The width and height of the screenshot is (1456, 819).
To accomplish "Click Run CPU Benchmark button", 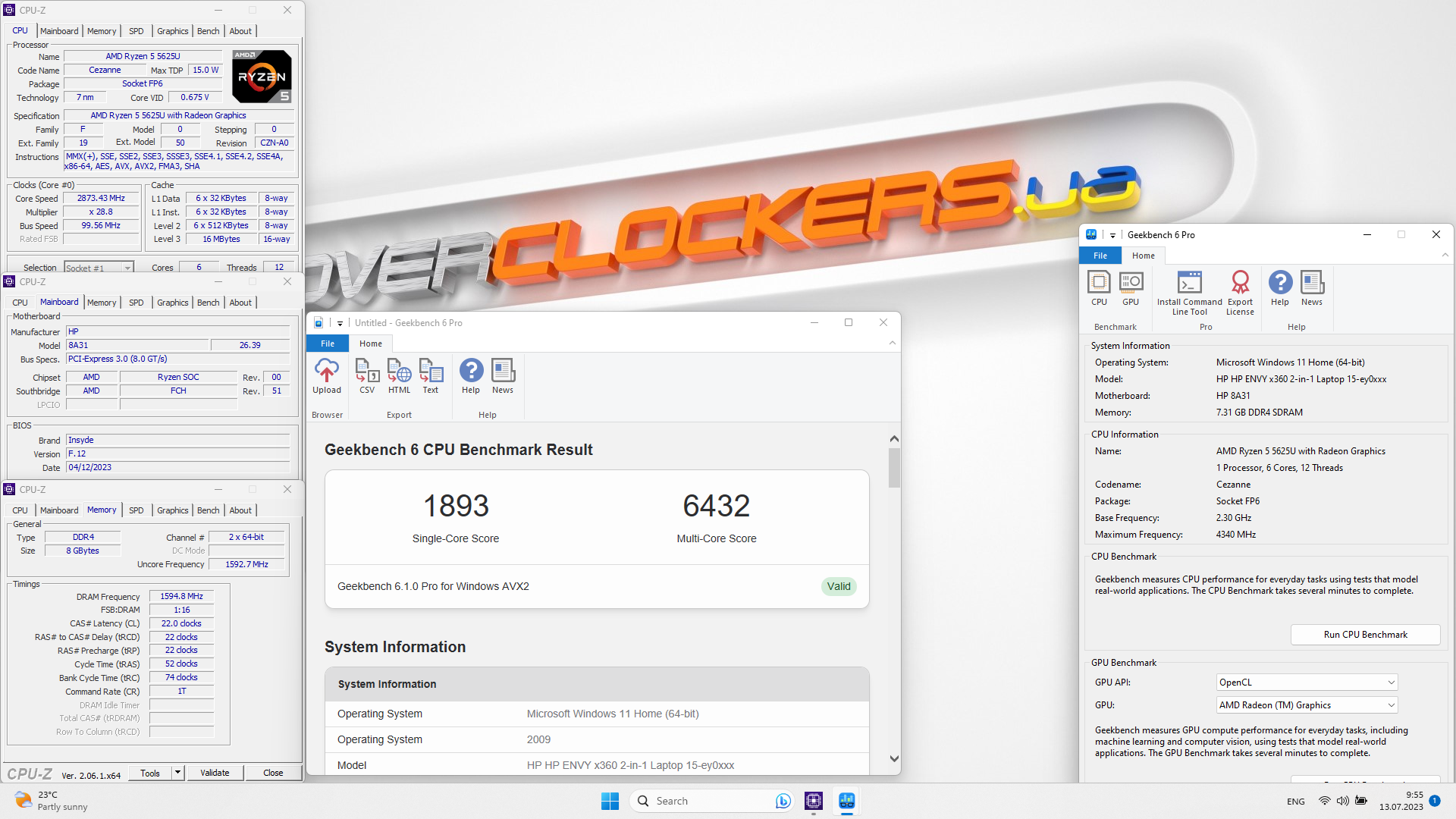I will point(1365,635).
